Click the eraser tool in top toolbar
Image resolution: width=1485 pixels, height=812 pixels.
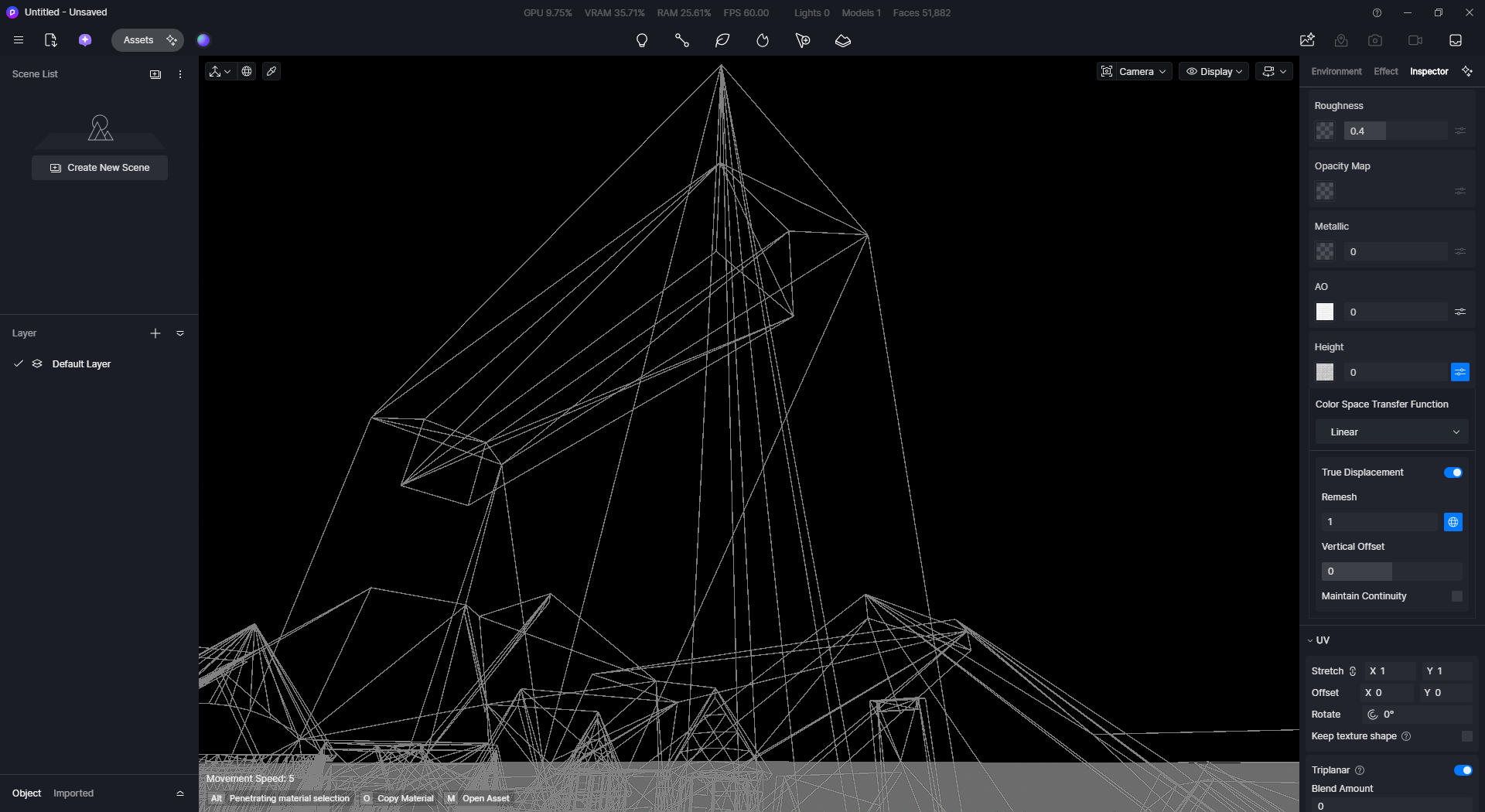843,40
